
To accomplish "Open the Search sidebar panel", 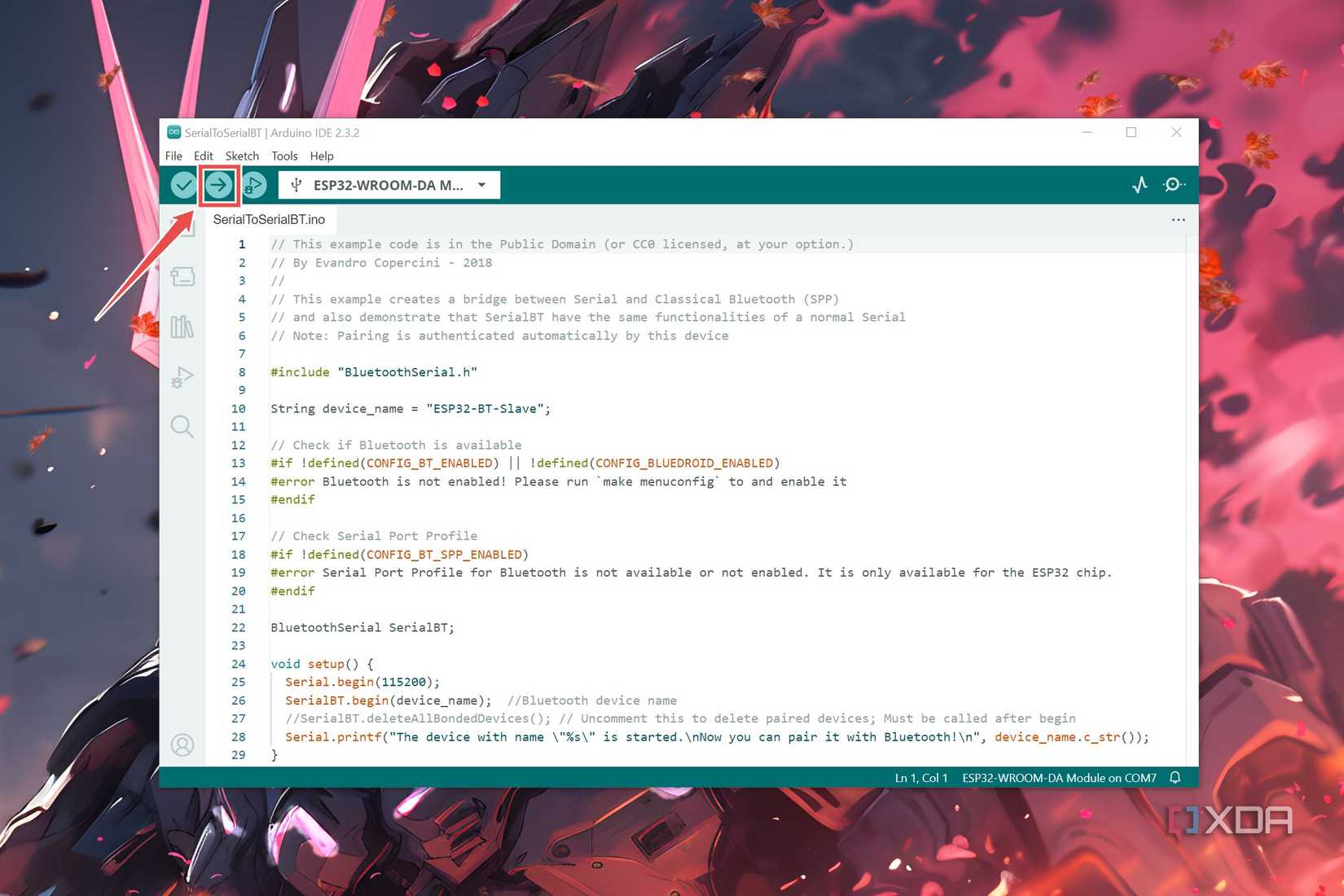I will (182, 427).
